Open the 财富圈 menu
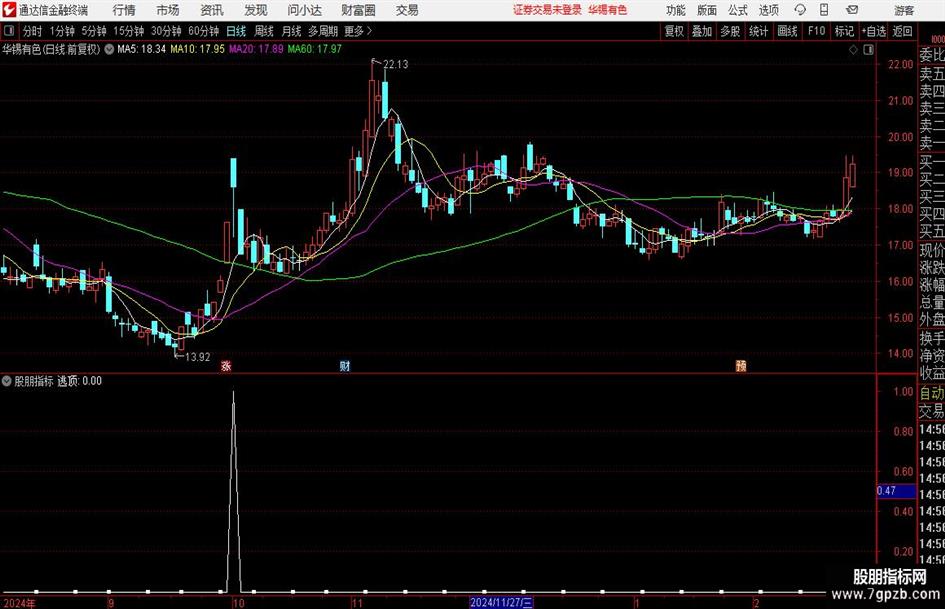 (358, 10)
